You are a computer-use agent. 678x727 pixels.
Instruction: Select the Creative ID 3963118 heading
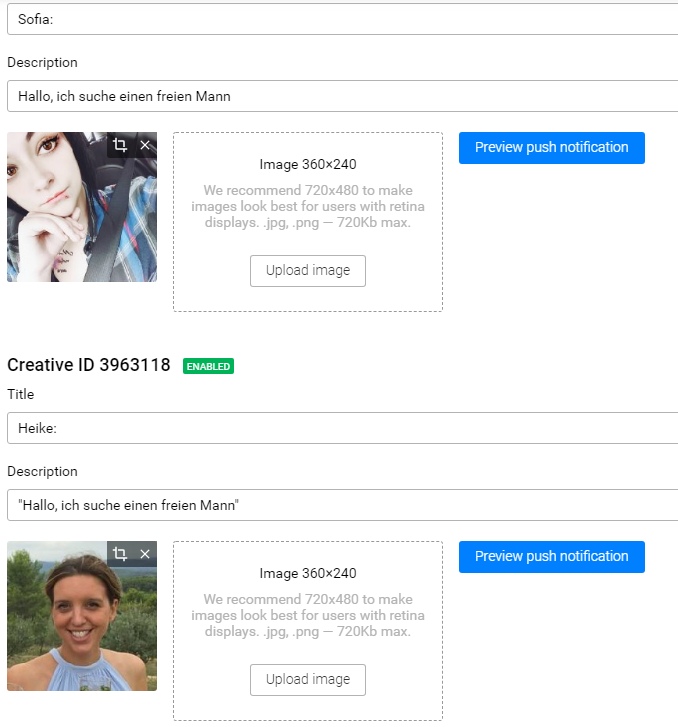[x=89, y=365]
